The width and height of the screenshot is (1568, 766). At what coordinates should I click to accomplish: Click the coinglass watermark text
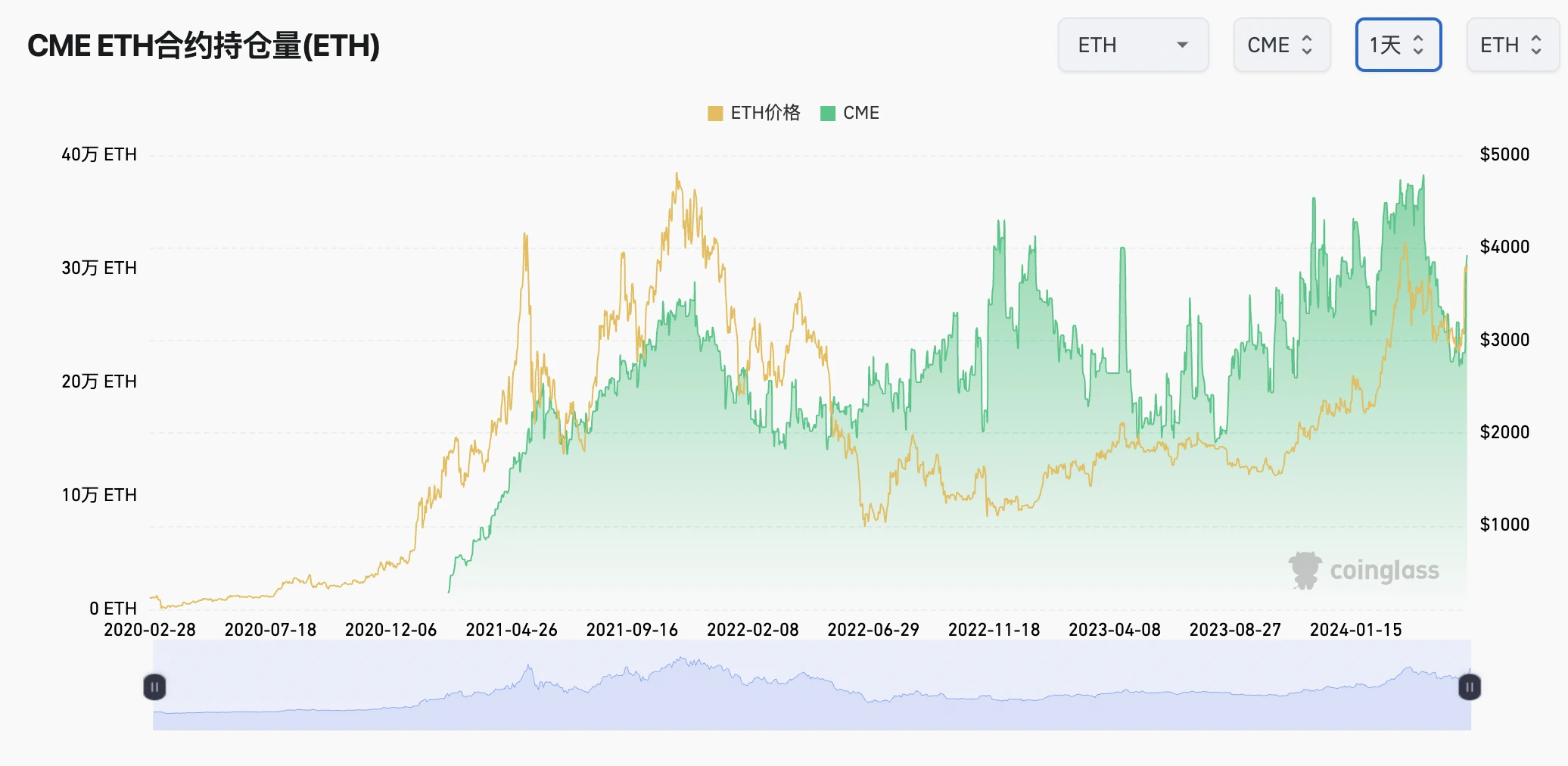point(1384,571)
